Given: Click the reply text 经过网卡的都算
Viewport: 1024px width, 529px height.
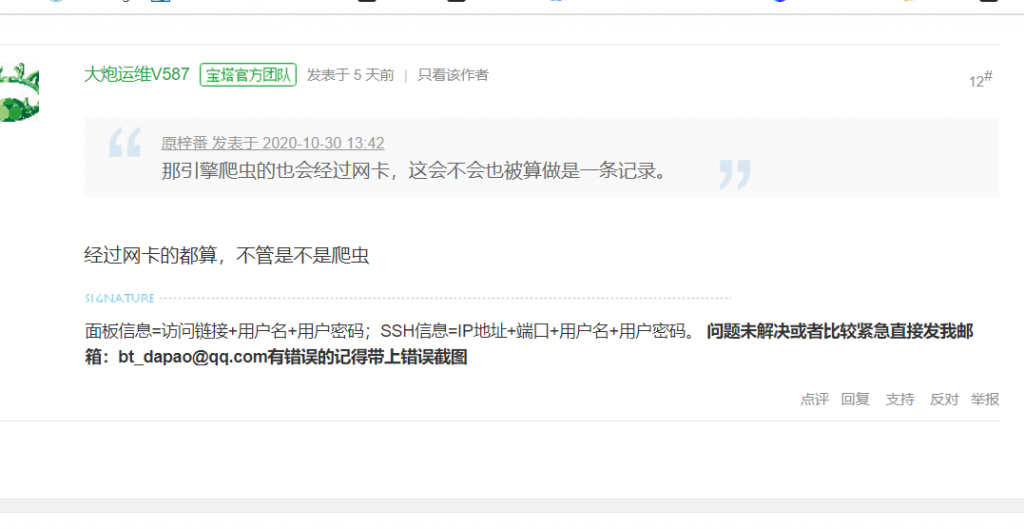Looking at the screenshot, I should pos(227,255).
